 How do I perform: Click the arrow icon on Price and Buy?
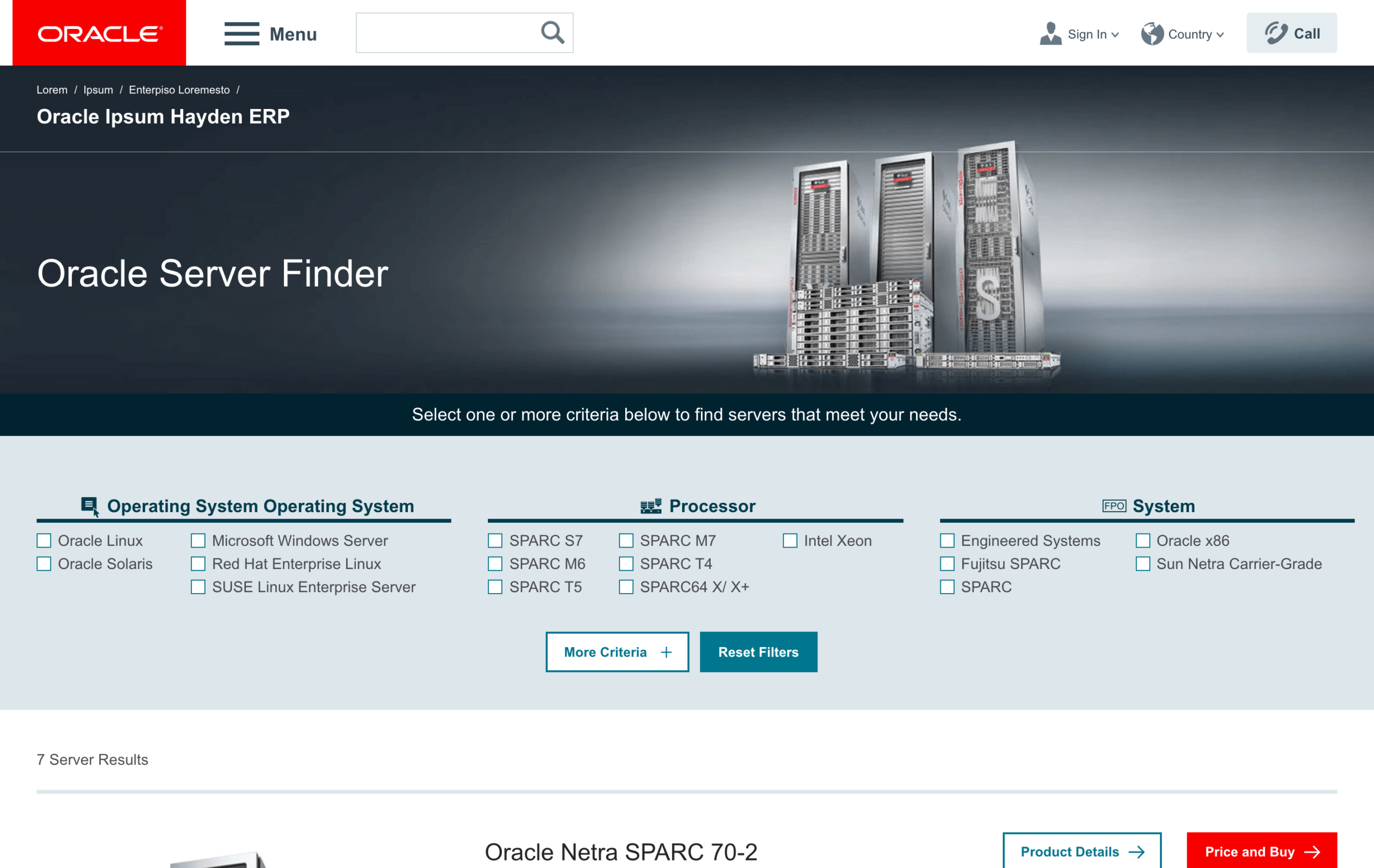pos(1312,851)
